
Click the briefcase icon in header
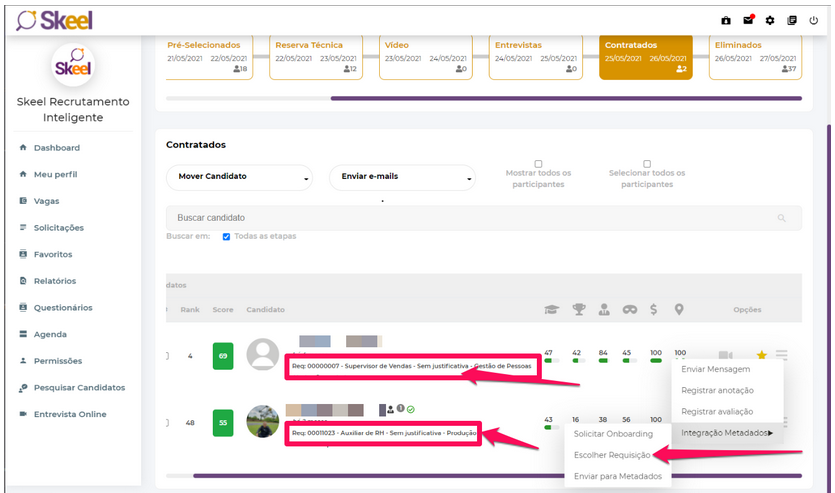click(x=726, y=20)
